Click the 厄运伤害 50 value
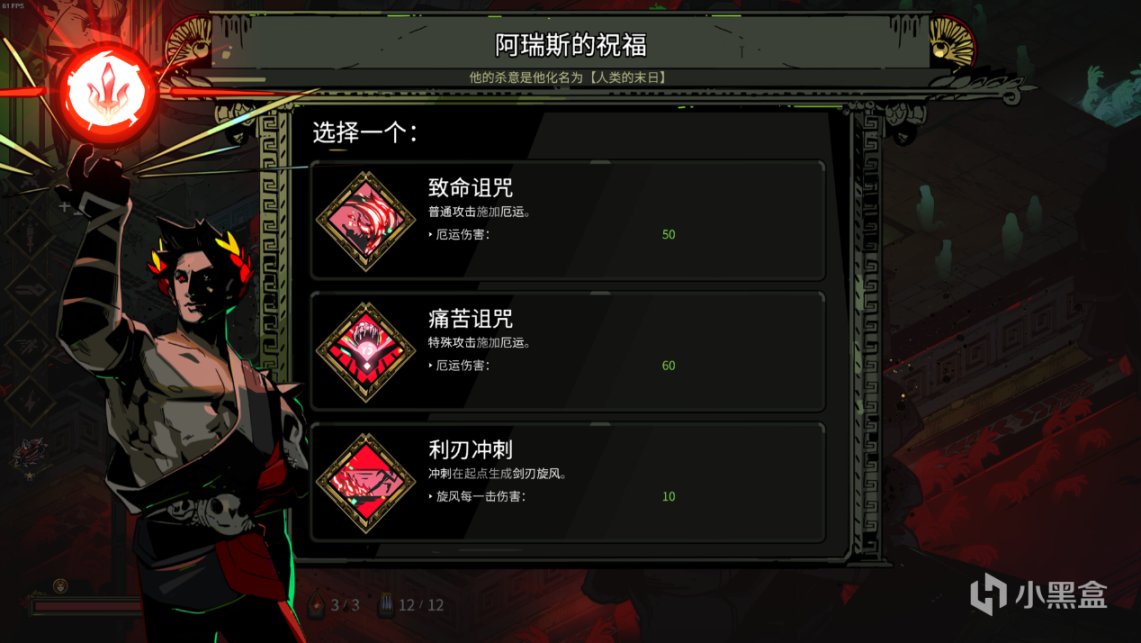The height and width of the screenshot is (643, 1141). click(x=668, y=235)
